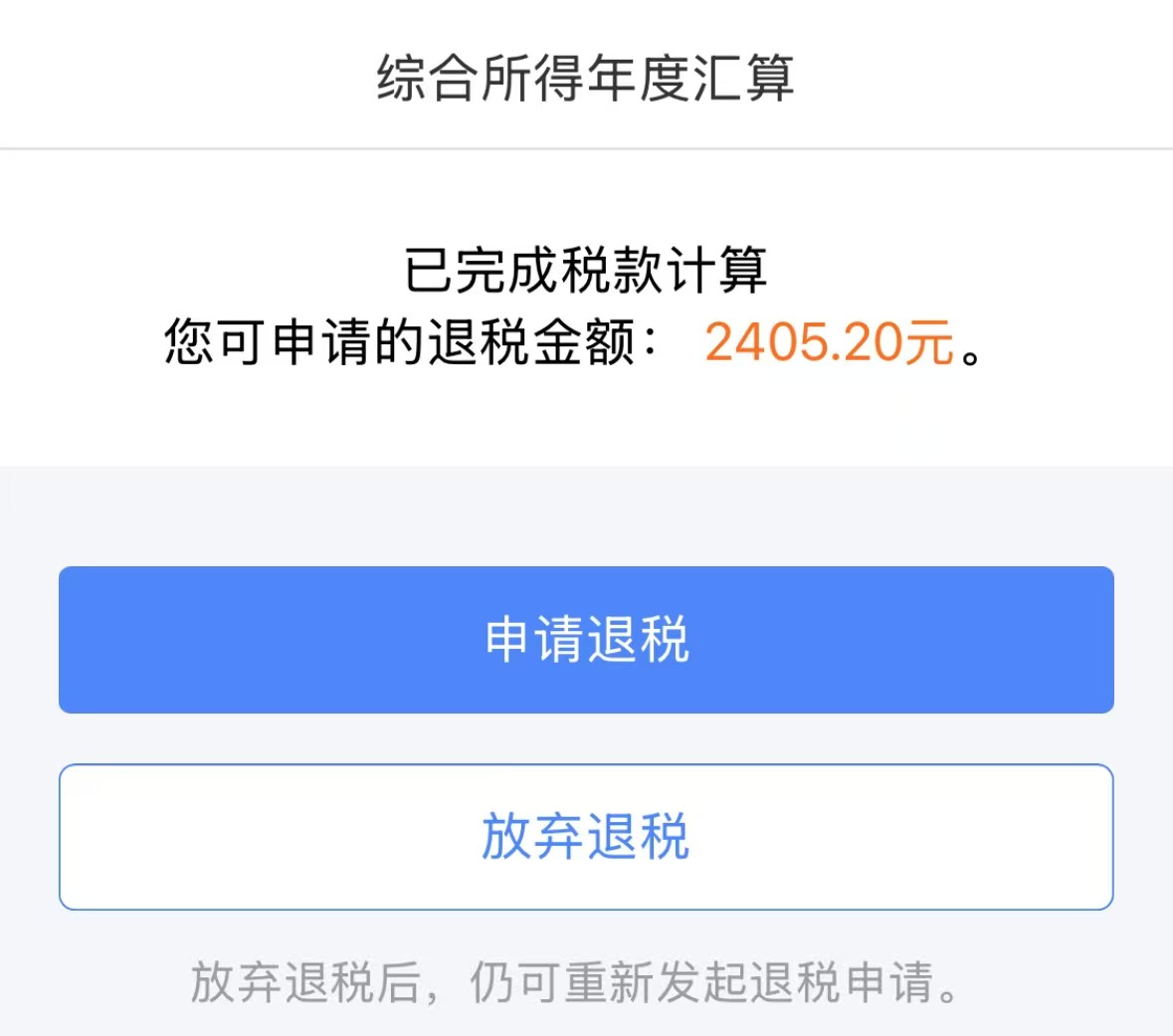Click the 退税金额 words in the label

pos(532,342)
